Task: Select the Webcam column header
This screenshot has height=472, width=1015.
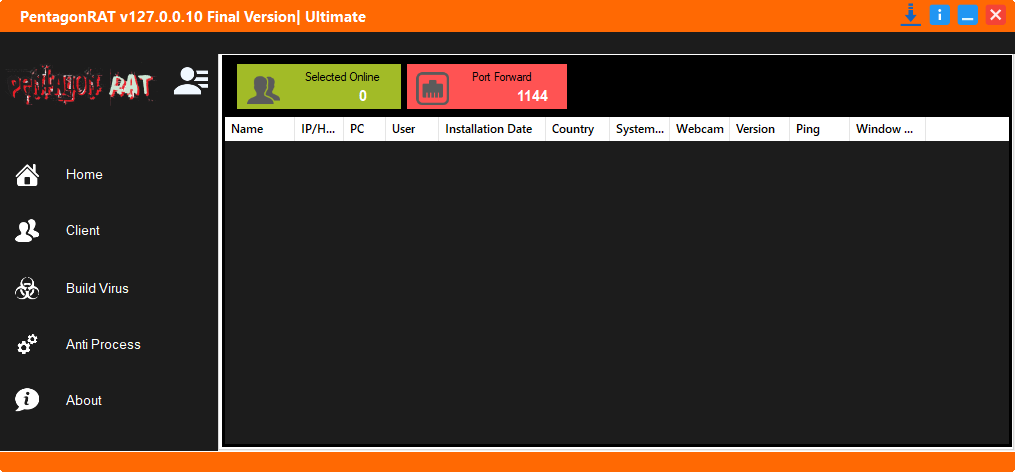Action: coord(699,129)
